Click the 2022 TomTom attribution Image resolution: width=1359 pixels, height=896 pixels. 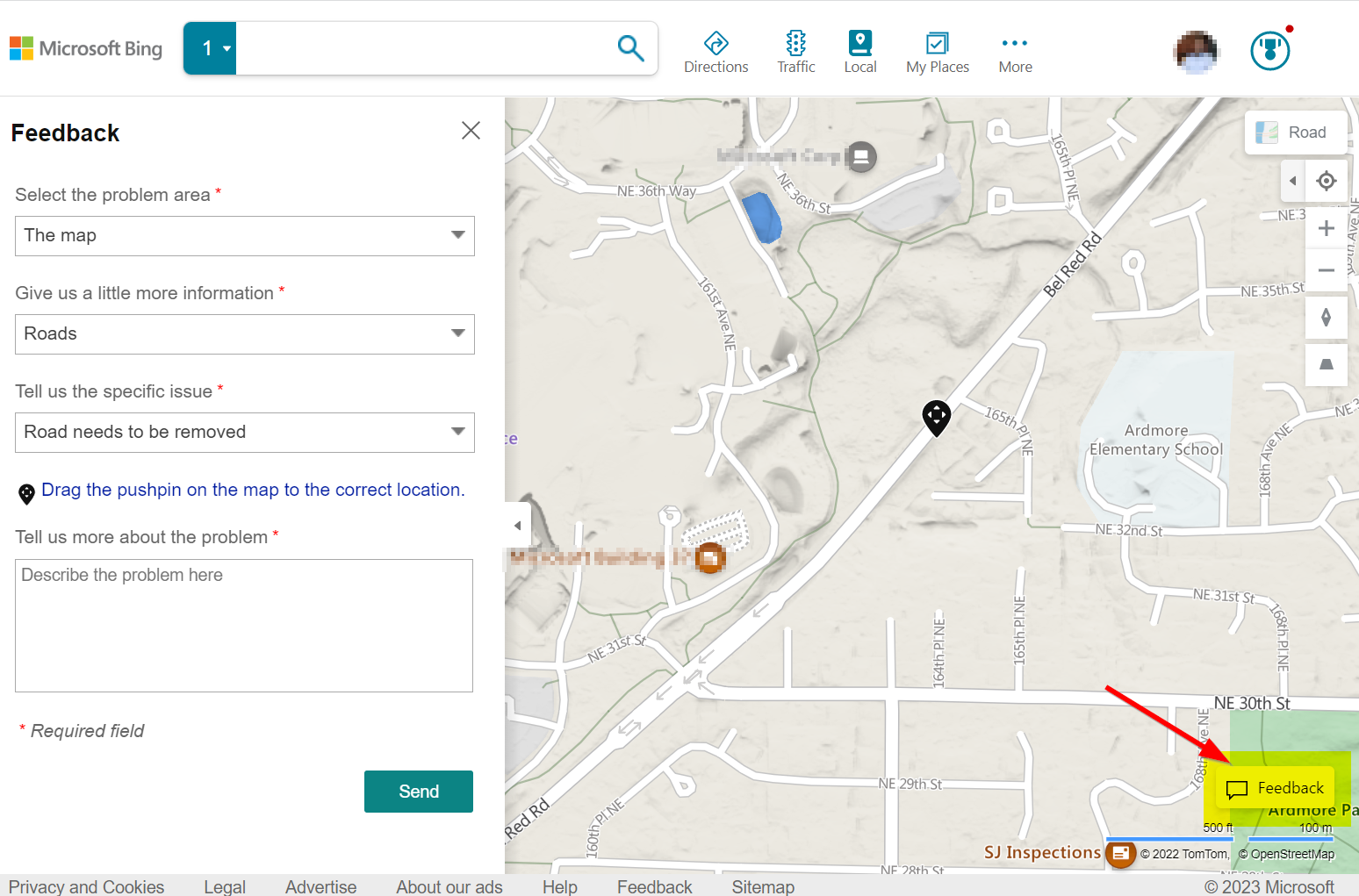1184,854
